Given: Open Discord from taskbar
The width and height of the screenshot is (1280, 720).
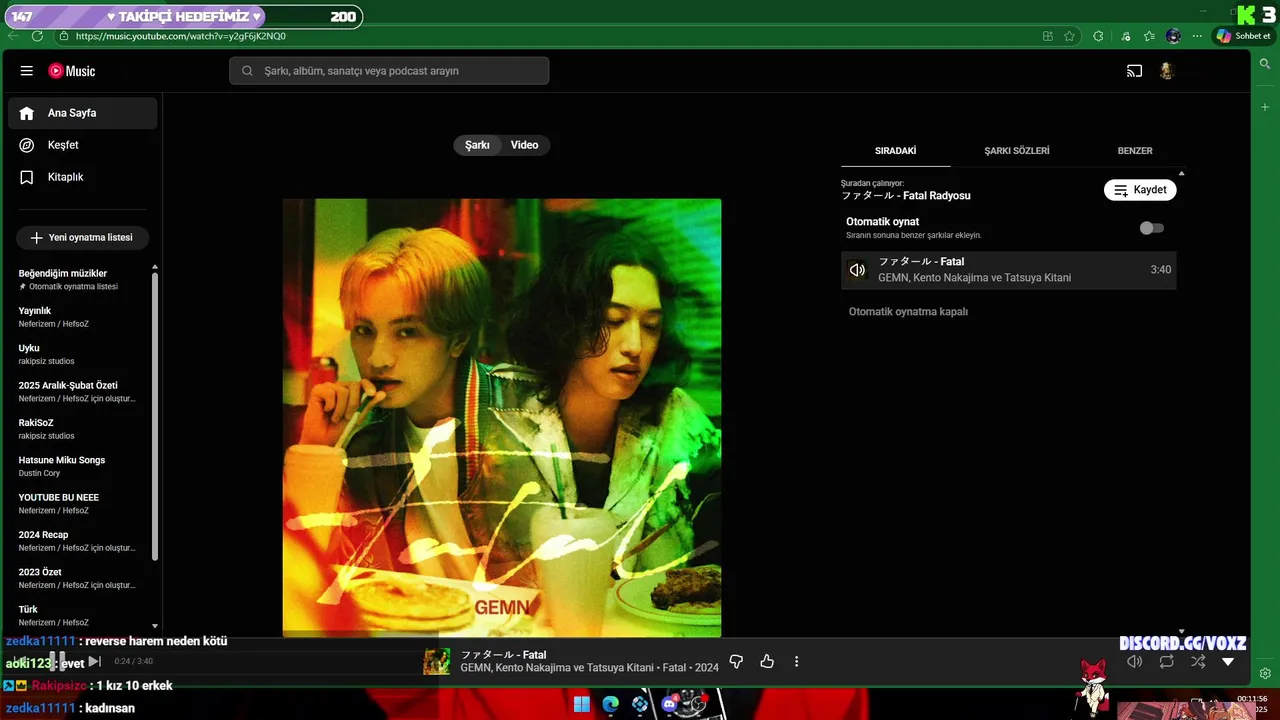Looking at the screenshot, I should (670, 704).
